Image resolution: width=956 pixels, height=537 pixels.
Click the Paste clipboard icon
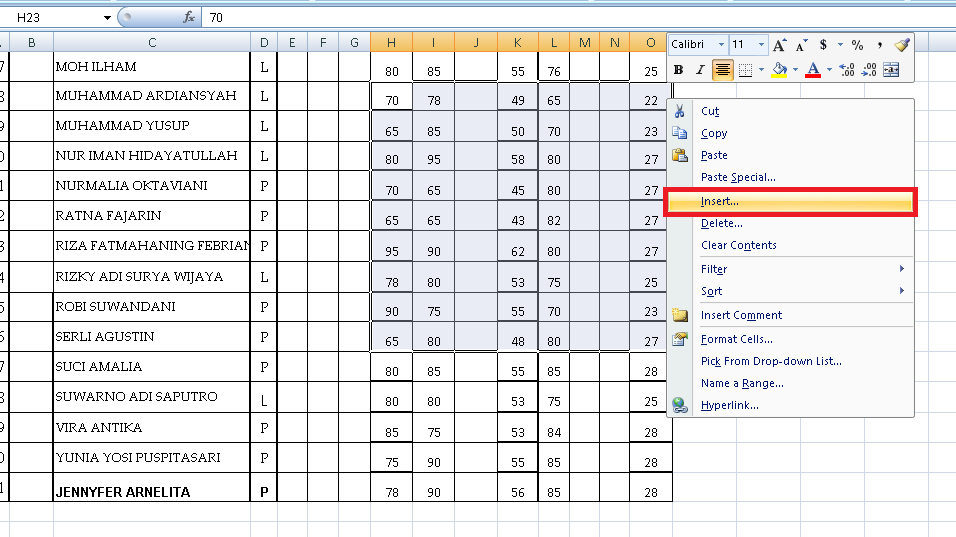680,155
